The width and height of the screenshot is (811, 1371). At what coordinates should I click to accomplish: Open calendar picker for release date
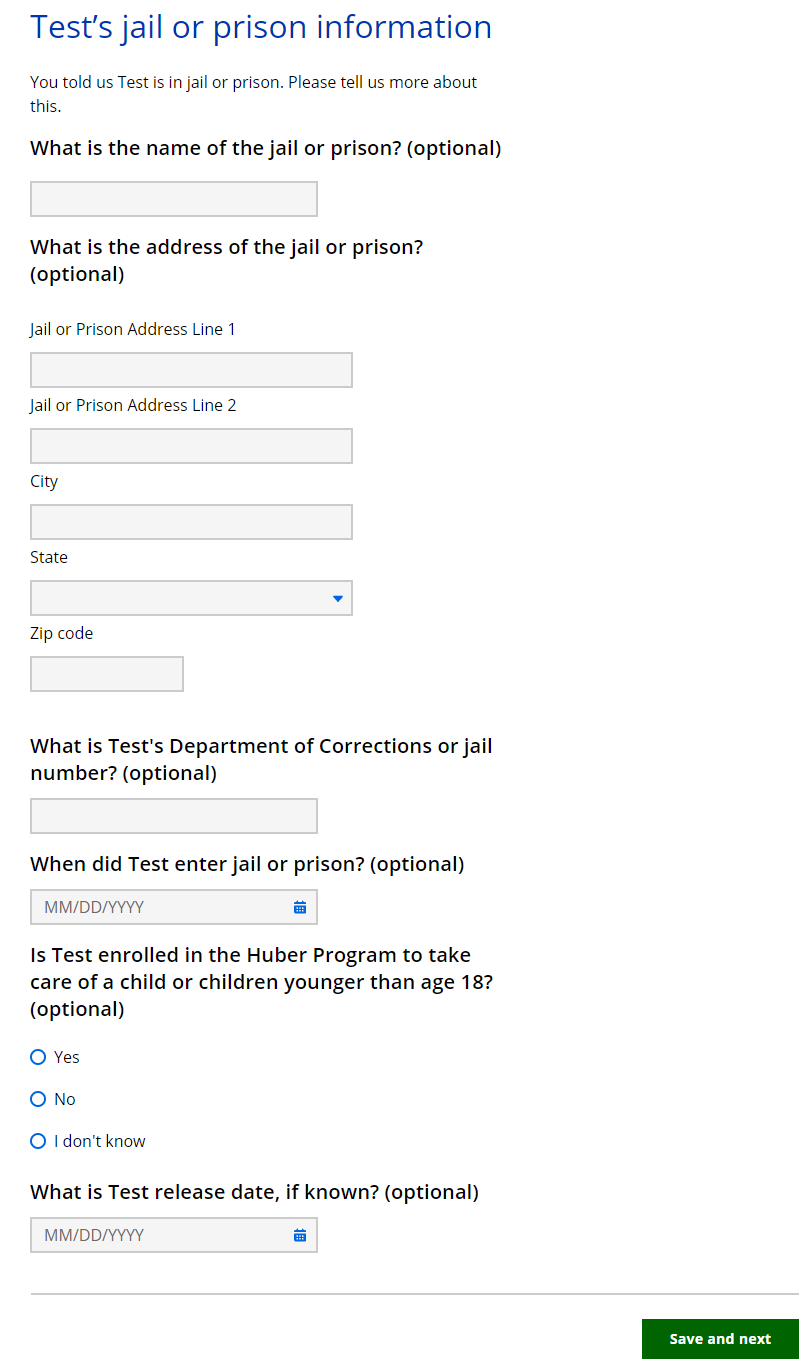299,1235
